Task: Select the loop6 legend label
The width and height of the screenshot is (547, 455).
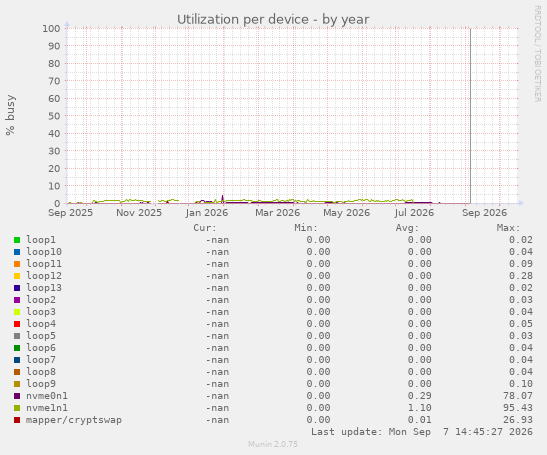Action: (41, 348)
